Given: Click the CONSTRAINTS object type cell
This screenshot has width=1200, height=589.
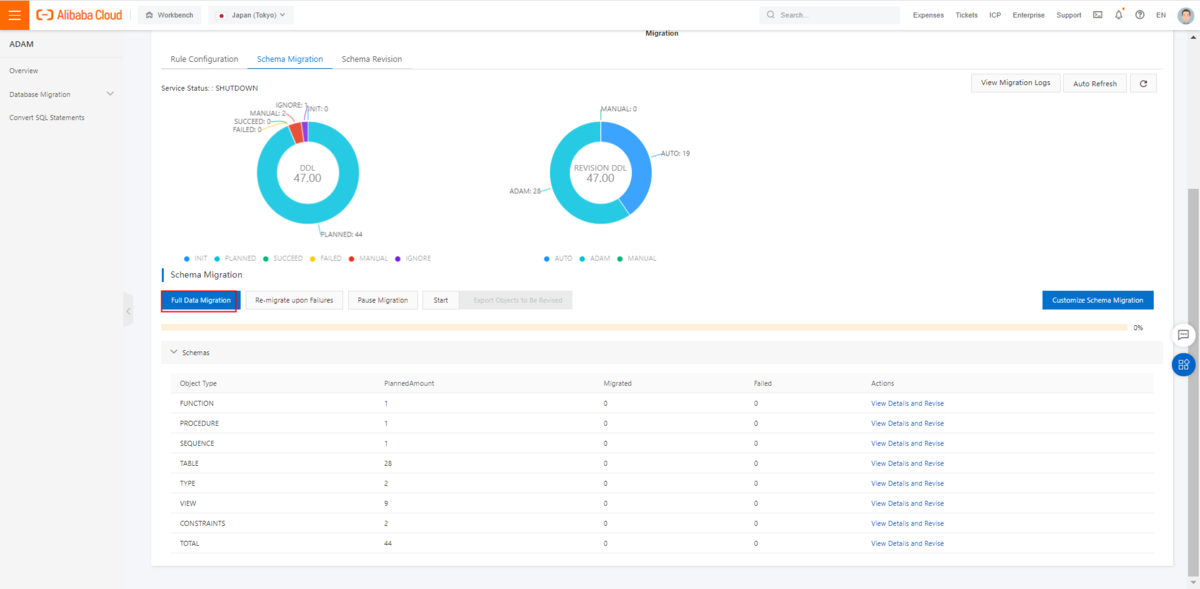Looking at the screenshot, I should click(x=202, y=523).
